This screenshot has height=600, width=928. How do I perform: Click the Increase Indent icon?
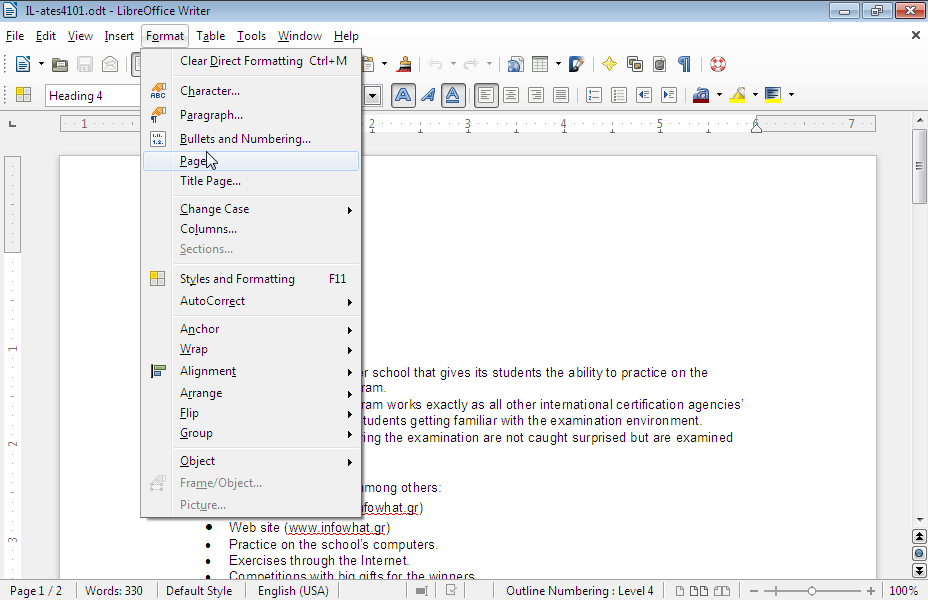click(669, 96)
